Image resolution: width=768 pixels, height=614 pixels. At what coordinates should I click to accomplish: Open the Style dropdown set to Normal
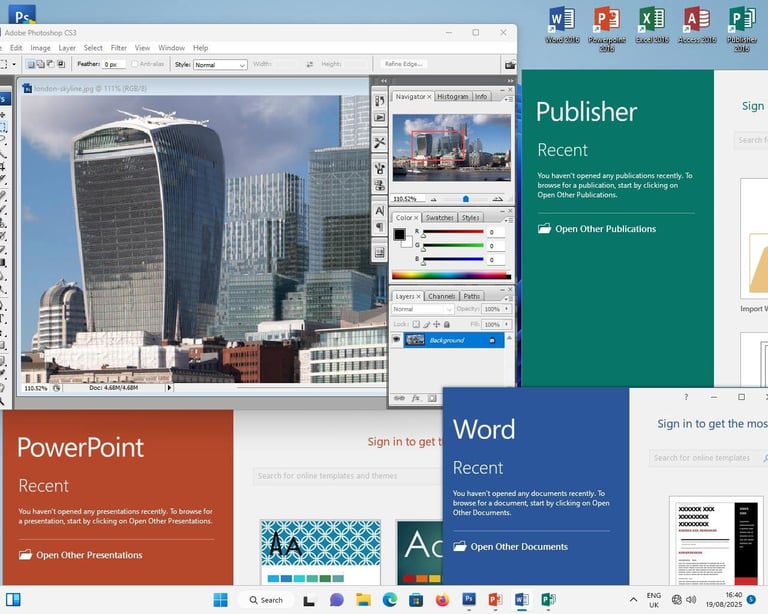point(220,65)
